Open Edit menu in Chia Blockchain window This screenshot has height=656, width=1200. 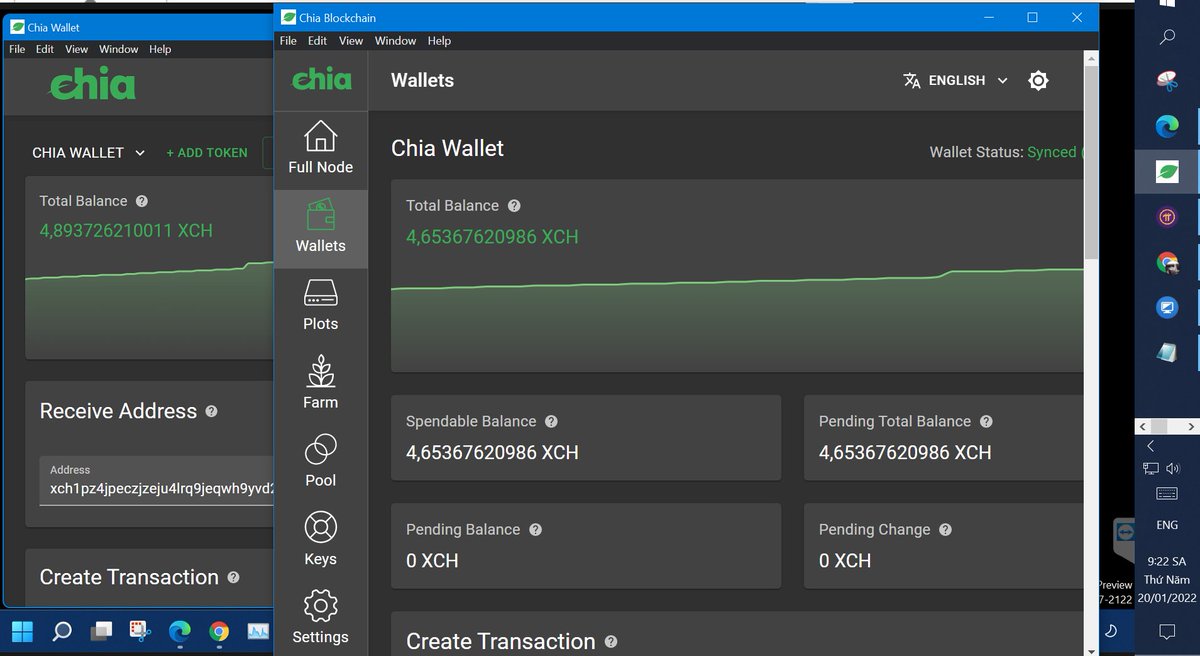[317, 41]
